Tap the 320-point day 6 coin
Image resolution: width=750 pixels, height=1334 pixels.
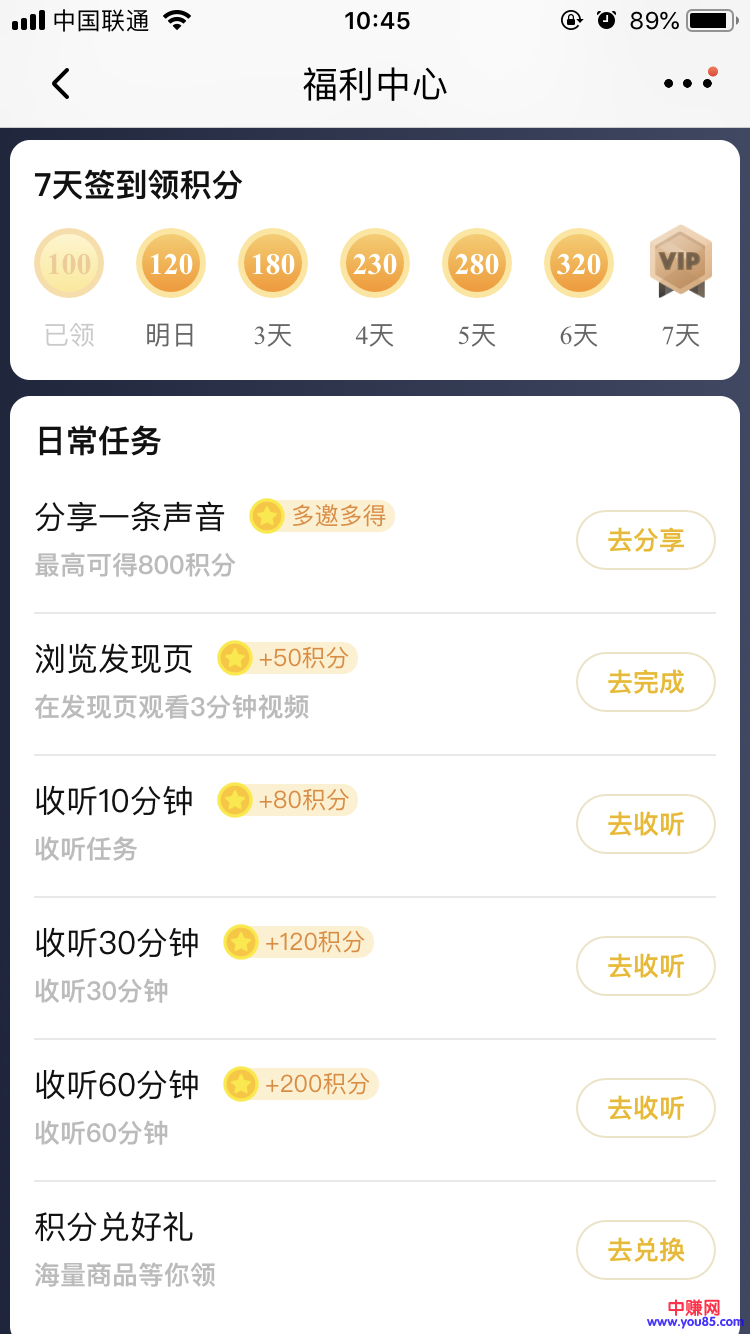pyautogui.click(x=579, y=264)
